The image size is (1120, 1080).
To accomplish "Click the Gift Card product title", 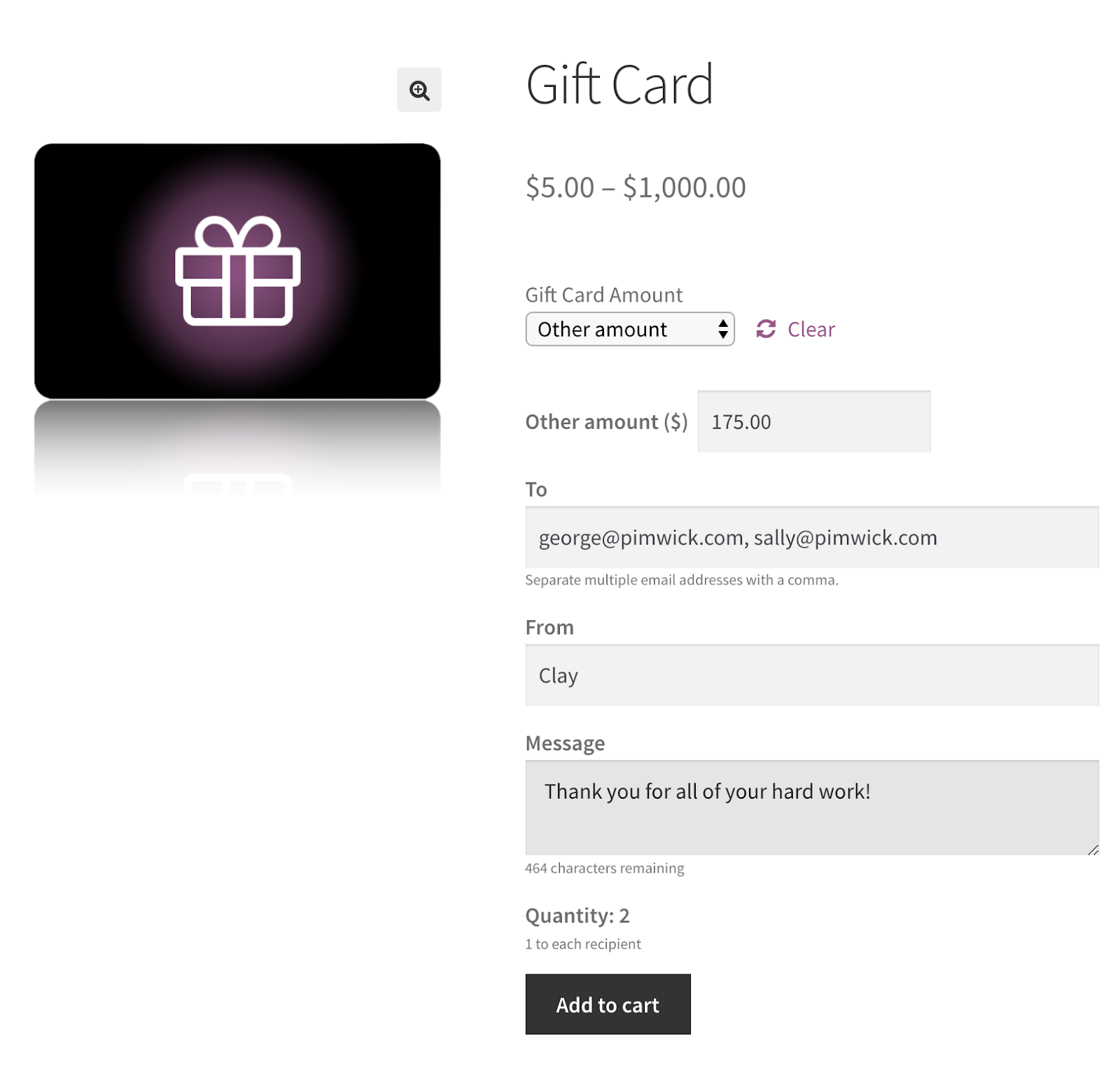I will click(619, 85).
